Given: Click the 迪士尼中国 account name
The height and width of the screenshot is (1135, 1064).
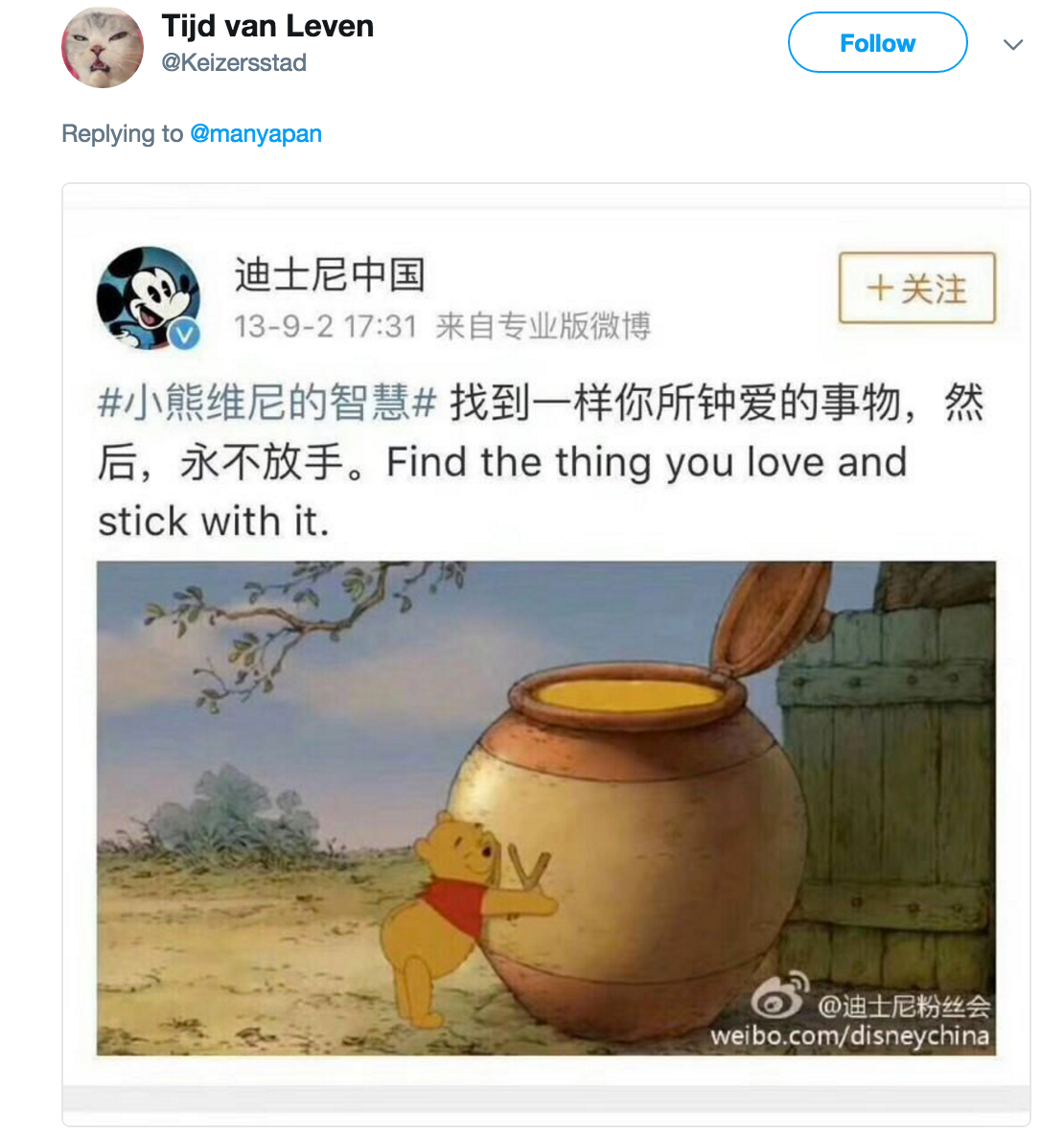Looking at the screenshot, I should tap(330, 275).
